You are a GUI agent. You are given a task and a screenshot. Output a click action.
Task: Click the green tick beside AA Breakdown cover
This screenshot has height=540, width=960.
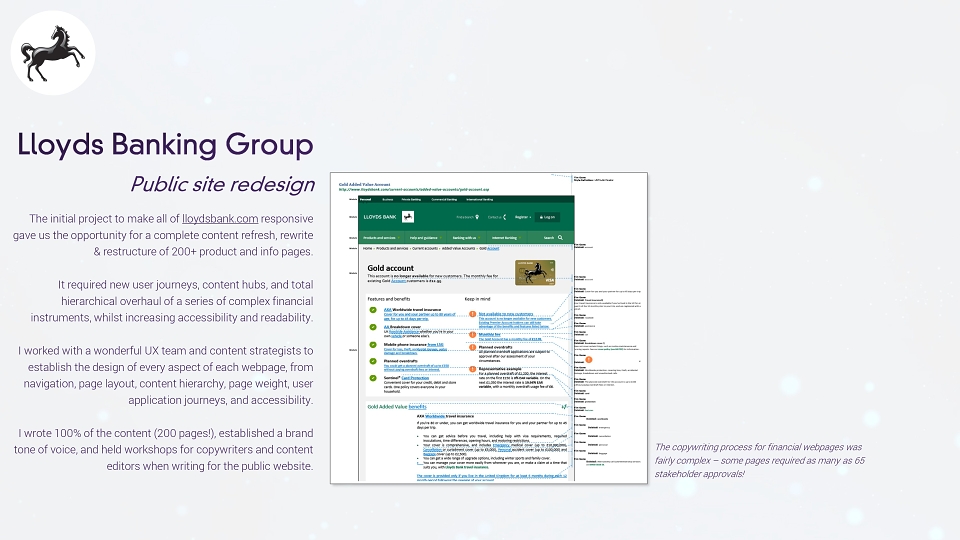[373, 327]
